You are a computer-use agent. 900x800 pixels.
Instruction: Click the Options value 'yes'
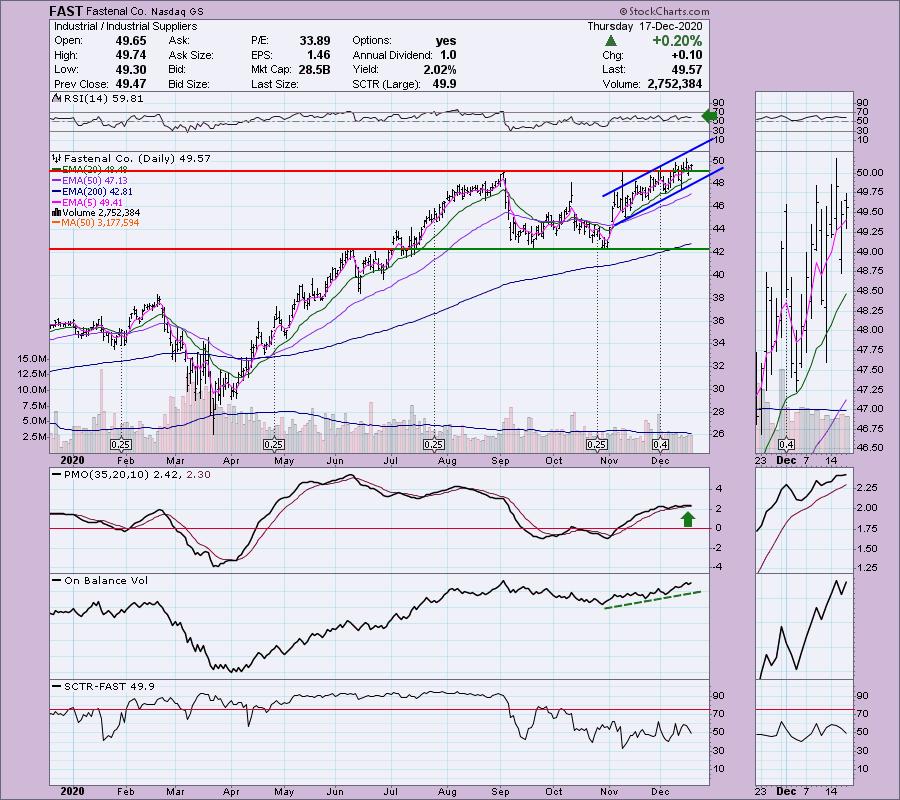point(446,41)
